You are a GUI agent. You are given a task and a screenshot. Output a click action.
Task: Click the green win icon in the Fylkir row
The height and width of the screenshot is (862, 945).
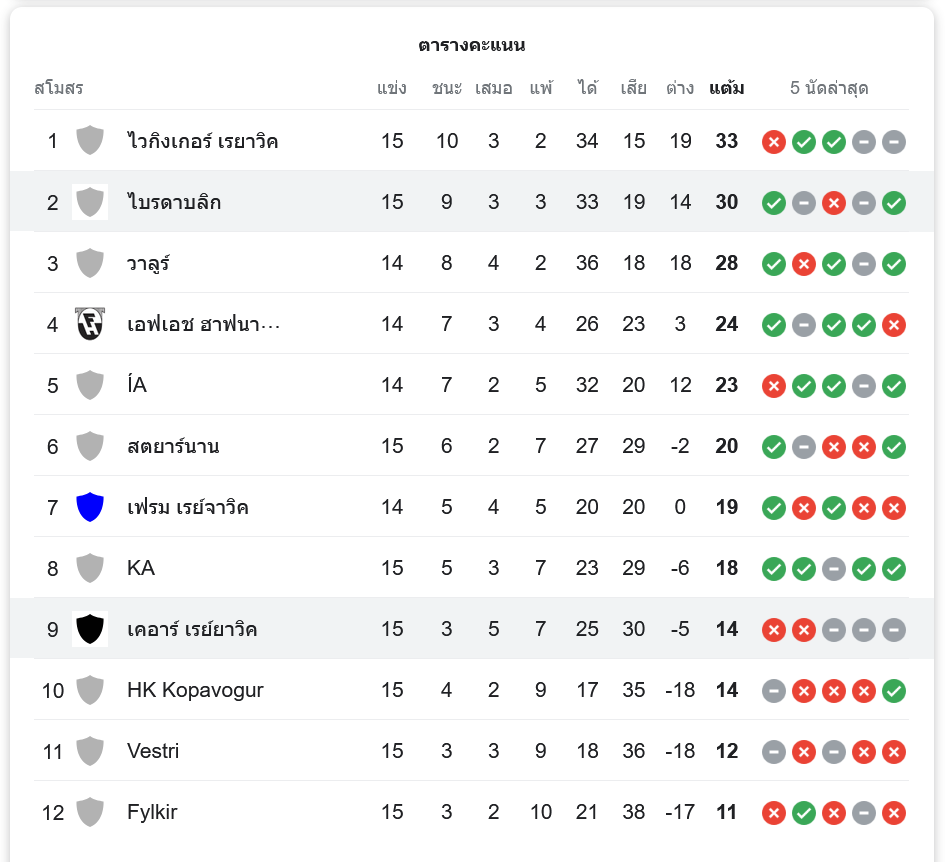[803, 813]
